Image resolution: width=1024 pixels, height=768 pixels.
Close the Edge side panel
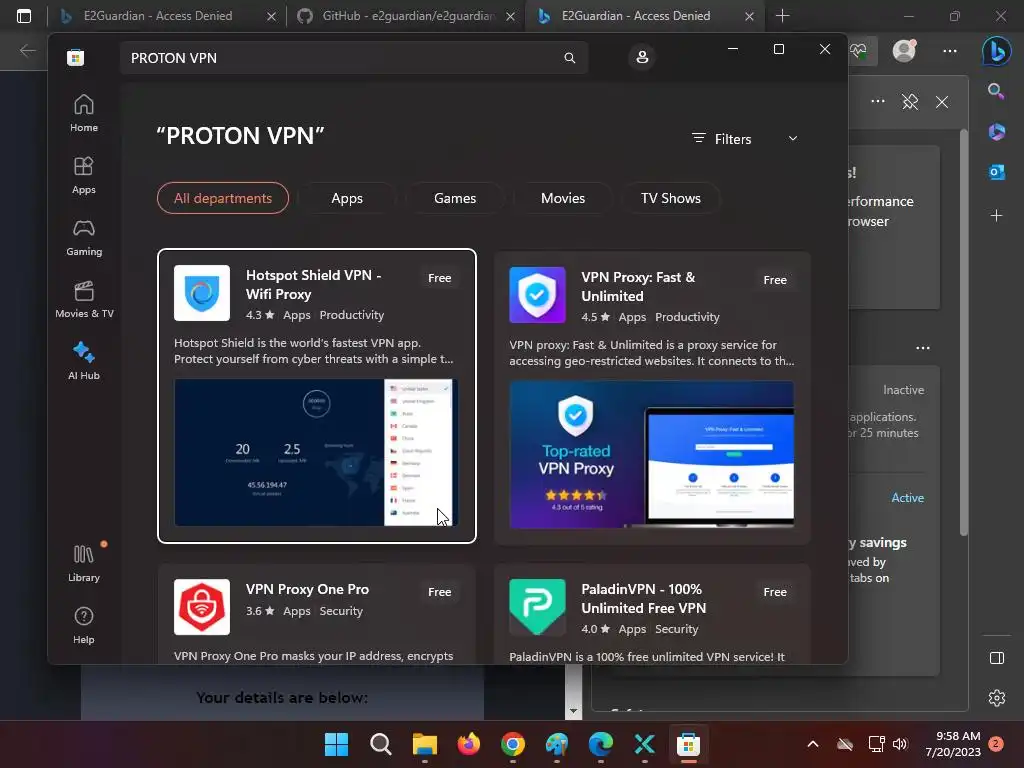[x=942, y=102]
